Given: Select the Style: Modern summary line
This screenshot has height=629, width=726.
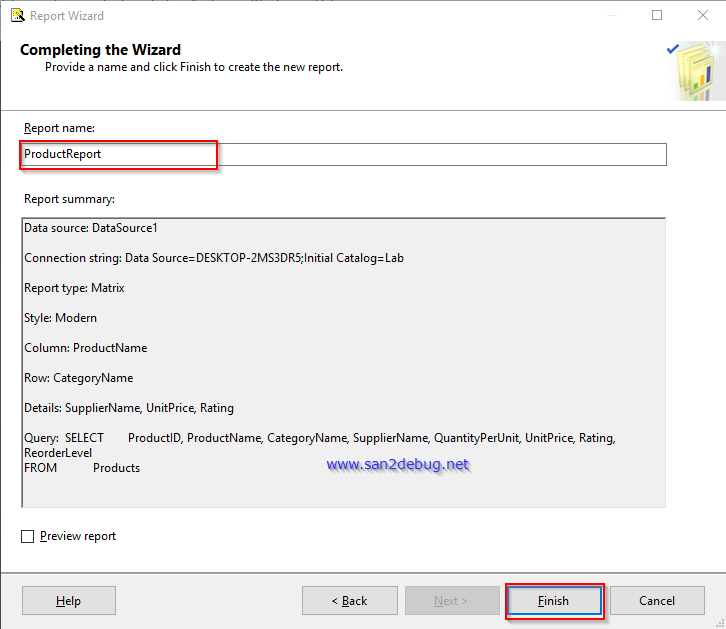Looking at the screenshot, I should tap(61, 318).
